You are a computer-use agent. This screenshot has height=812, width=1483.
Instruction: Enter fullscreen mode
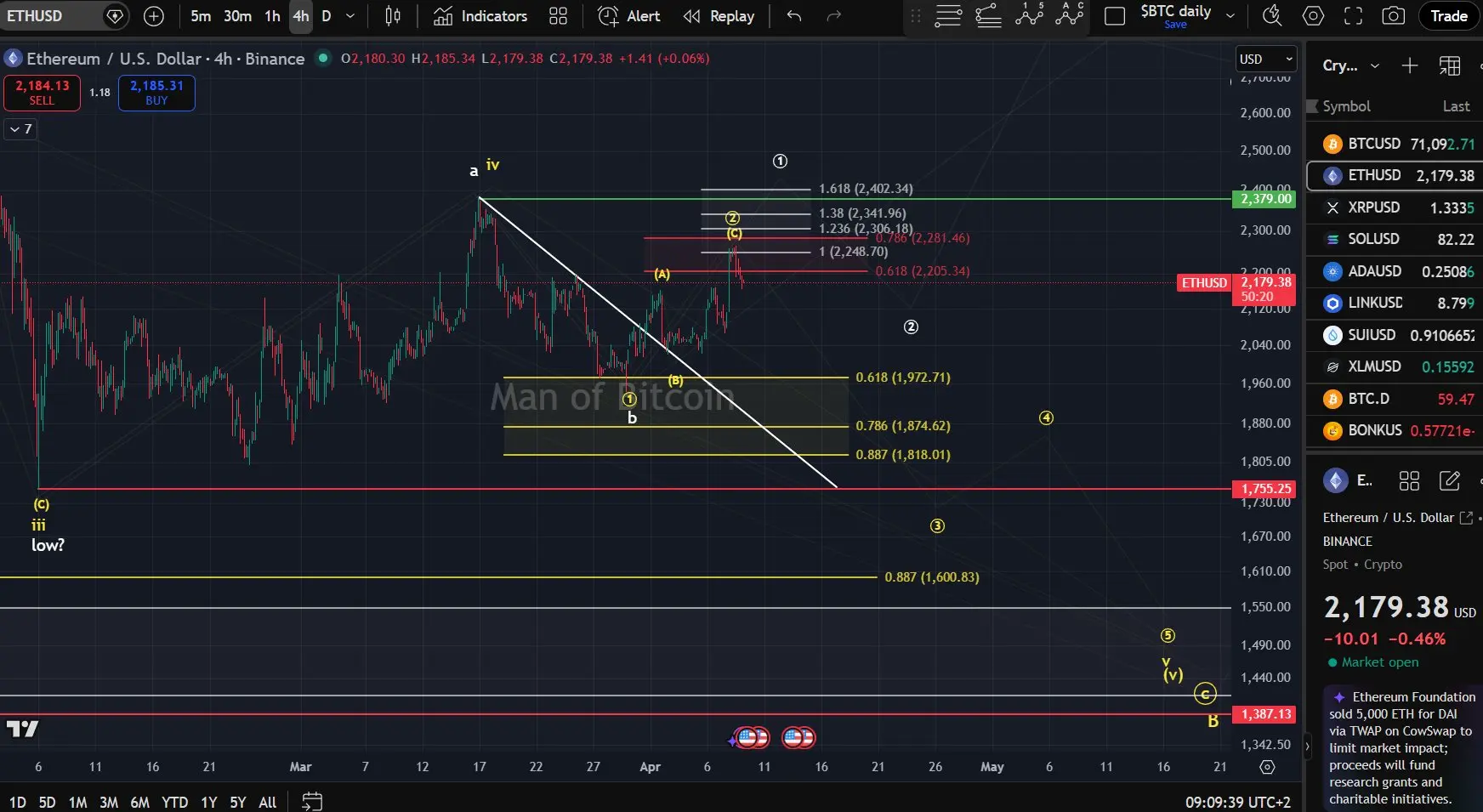pyautogui.click(x=1353, y=16)
